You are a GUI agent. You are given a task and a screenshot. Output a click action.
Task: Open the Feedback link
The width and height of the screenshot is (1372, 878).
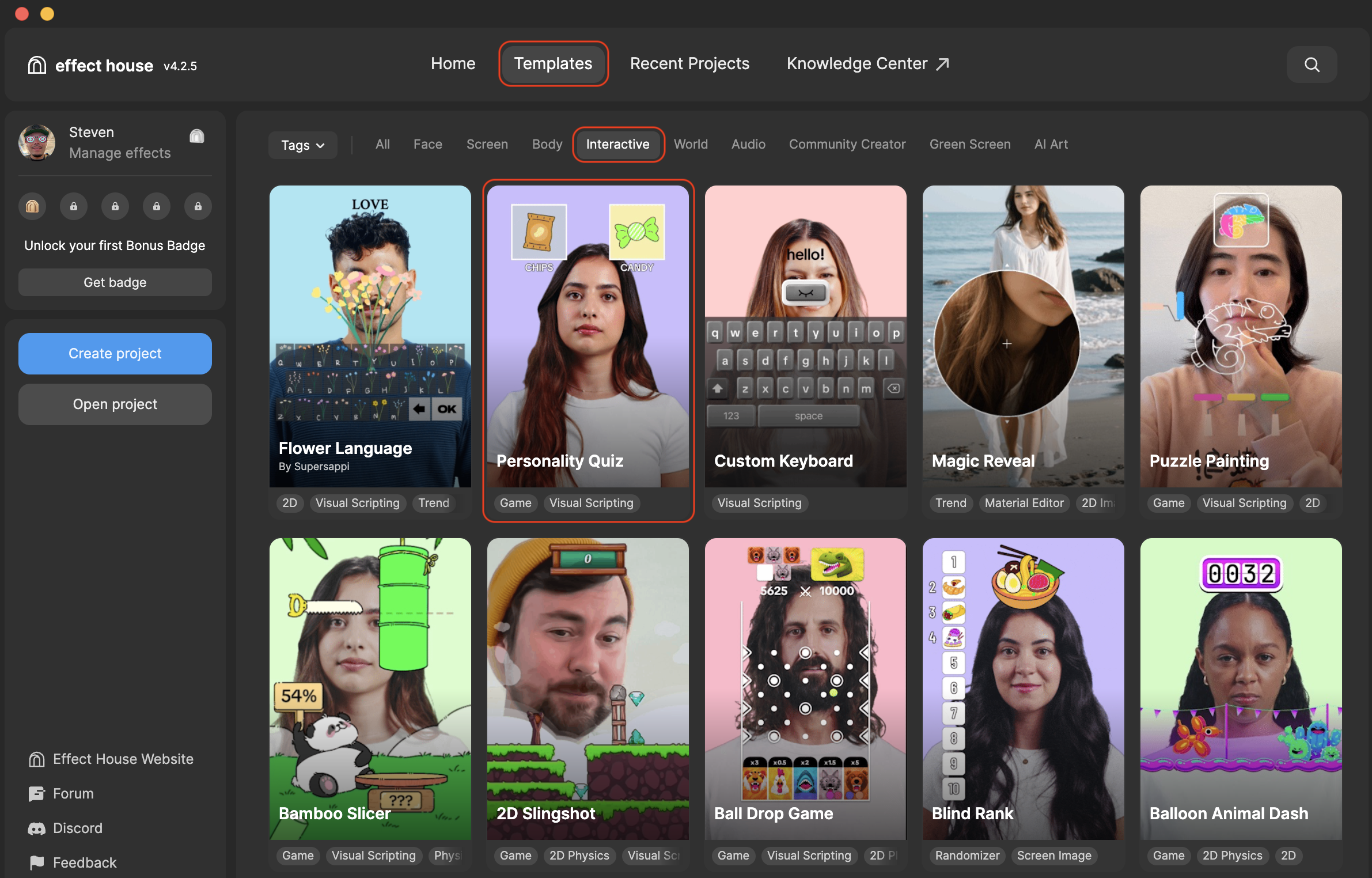click(x=85, y=863)
